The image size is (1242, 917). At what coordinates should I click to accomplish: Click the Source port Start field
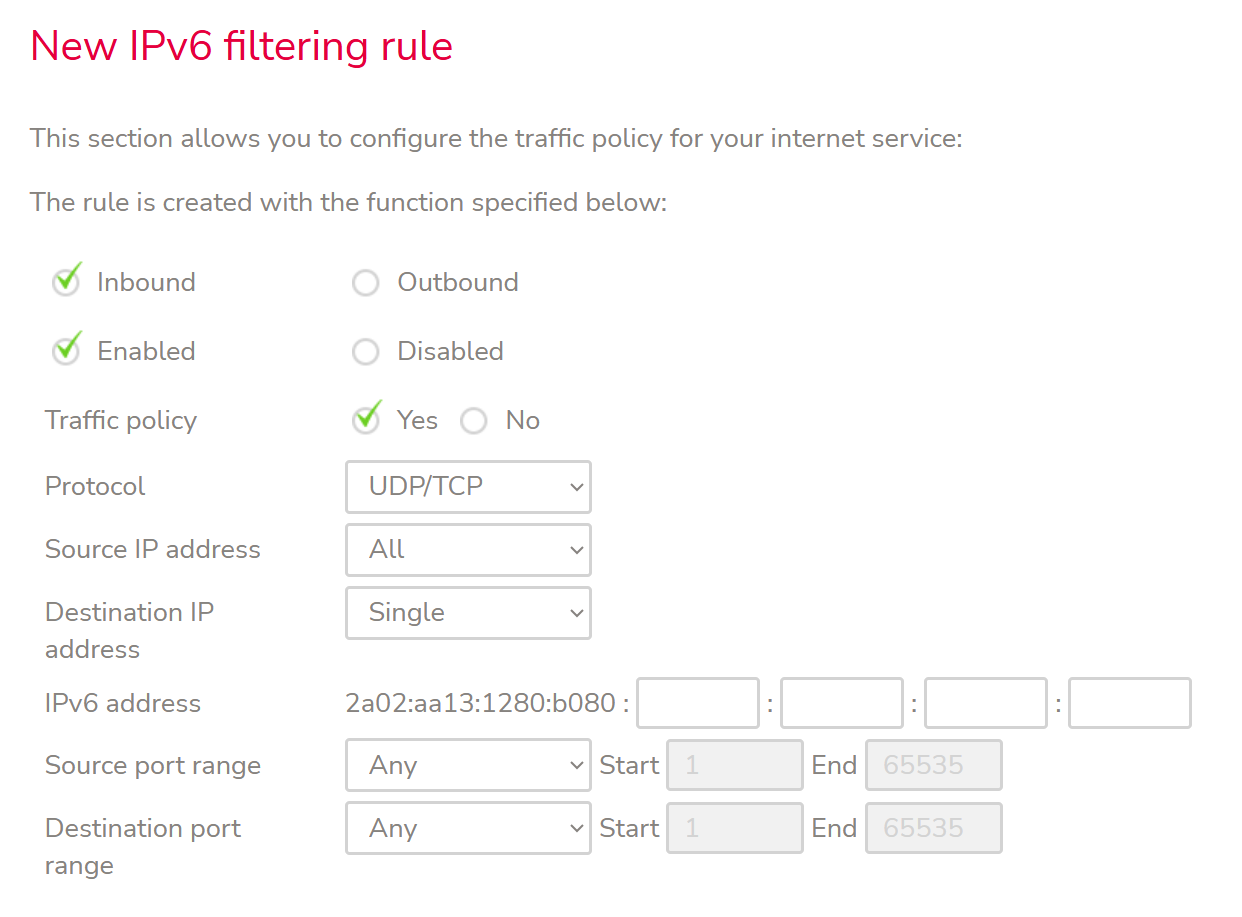coord(735,766)
